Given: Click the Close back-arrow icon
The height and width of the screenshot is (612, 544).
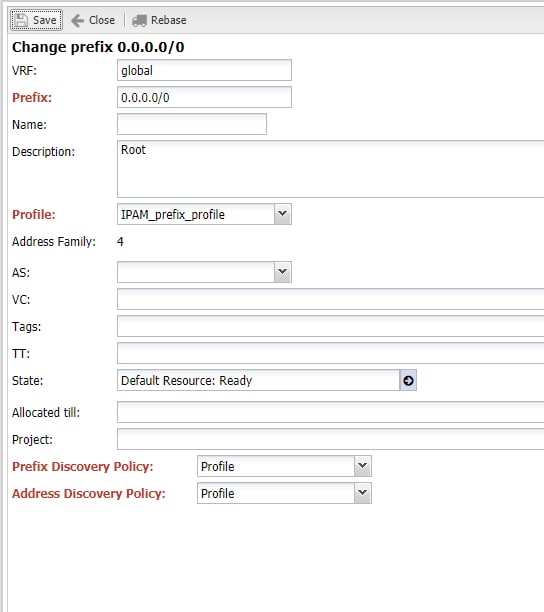Looking at the screenshot, I should pyautogui.click(x=77, y=20).
